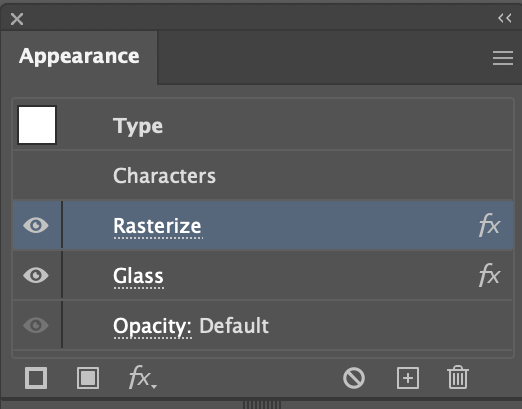The image size is (522, 409).
Task: Click the Opacity link
Action: point(152,327)
